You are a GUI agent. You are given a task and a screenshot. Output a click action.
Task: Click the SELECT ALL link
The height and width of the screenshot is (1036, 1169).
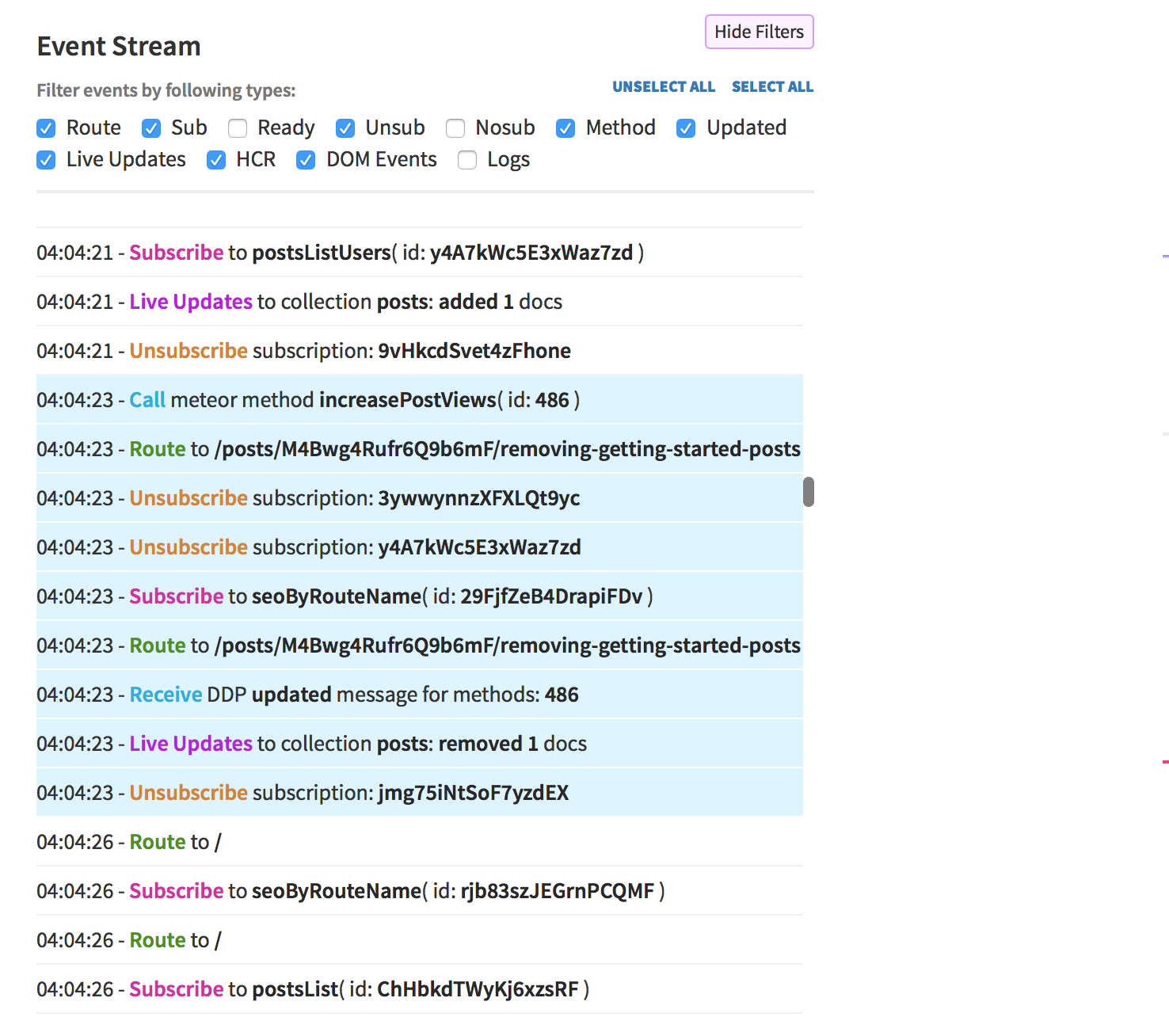tap(772, 87)
